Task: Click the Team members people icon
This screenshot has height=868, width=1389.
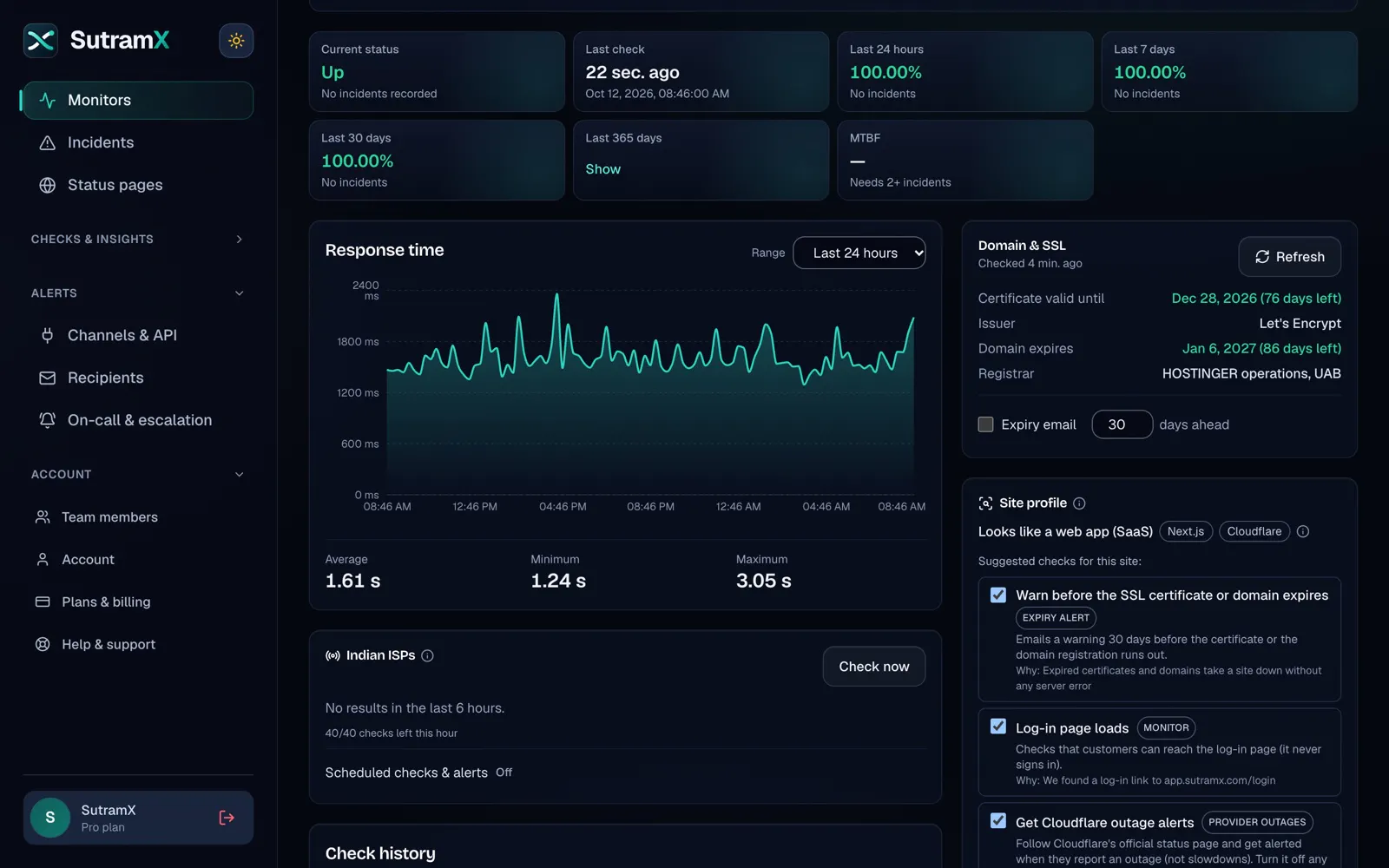Action: point(43,517)
